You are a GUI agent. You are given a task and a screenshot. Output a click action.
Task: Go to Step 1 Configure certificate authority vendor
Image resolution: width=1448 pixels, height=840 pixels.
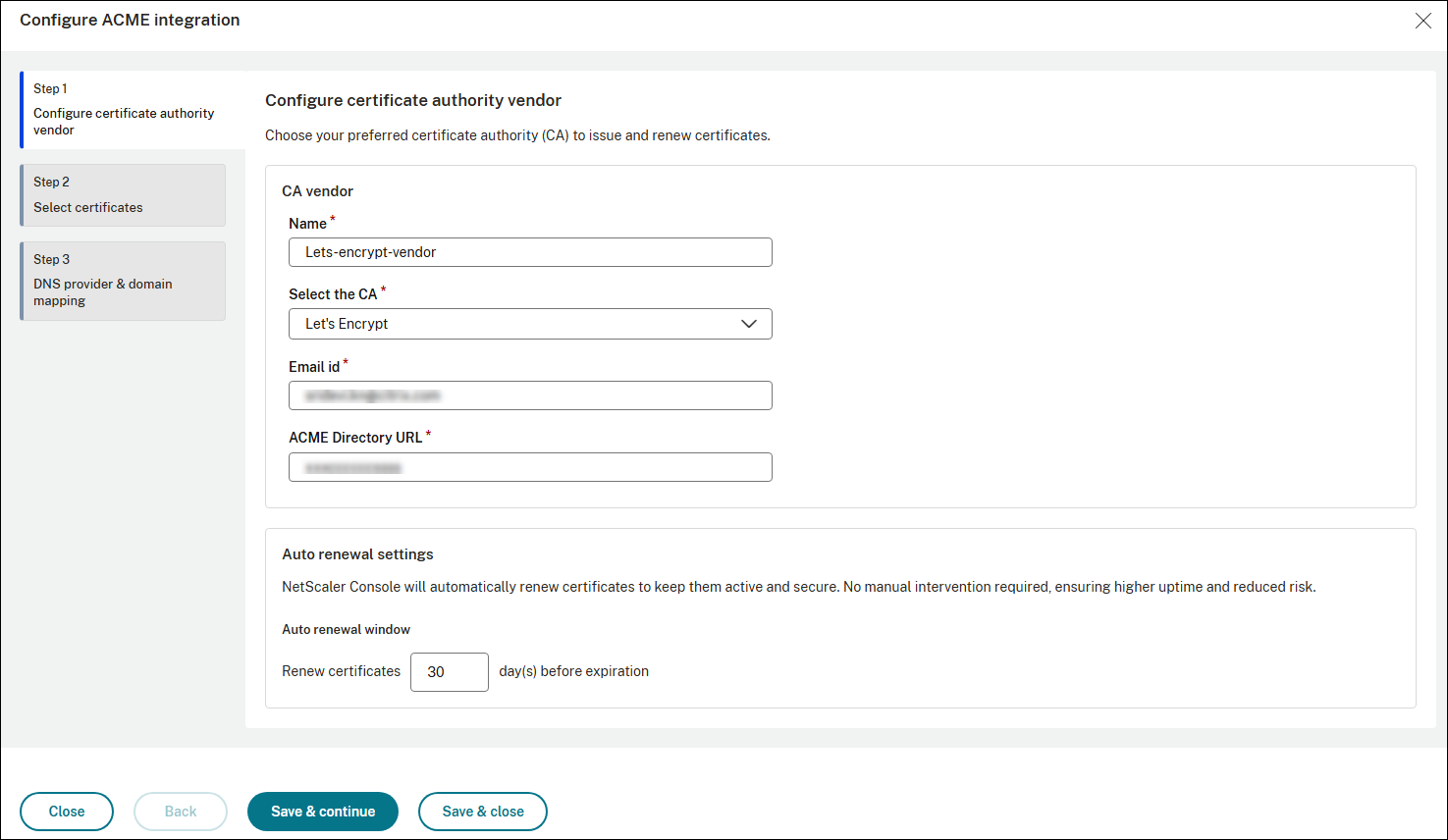[x=123, y=109]
